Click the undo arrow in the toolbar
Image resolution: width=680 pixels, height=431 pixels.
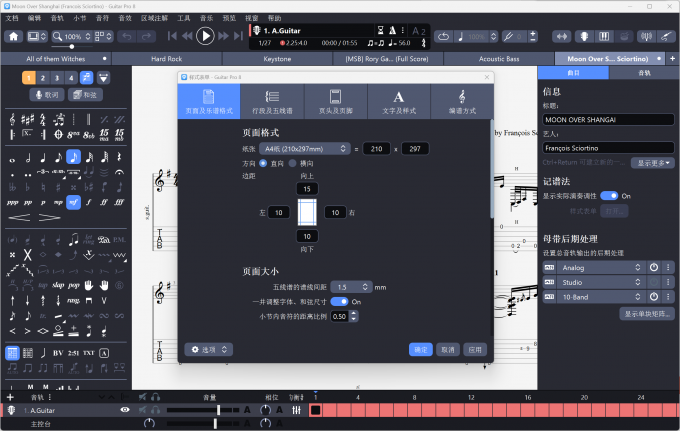(x=127, y=36)
